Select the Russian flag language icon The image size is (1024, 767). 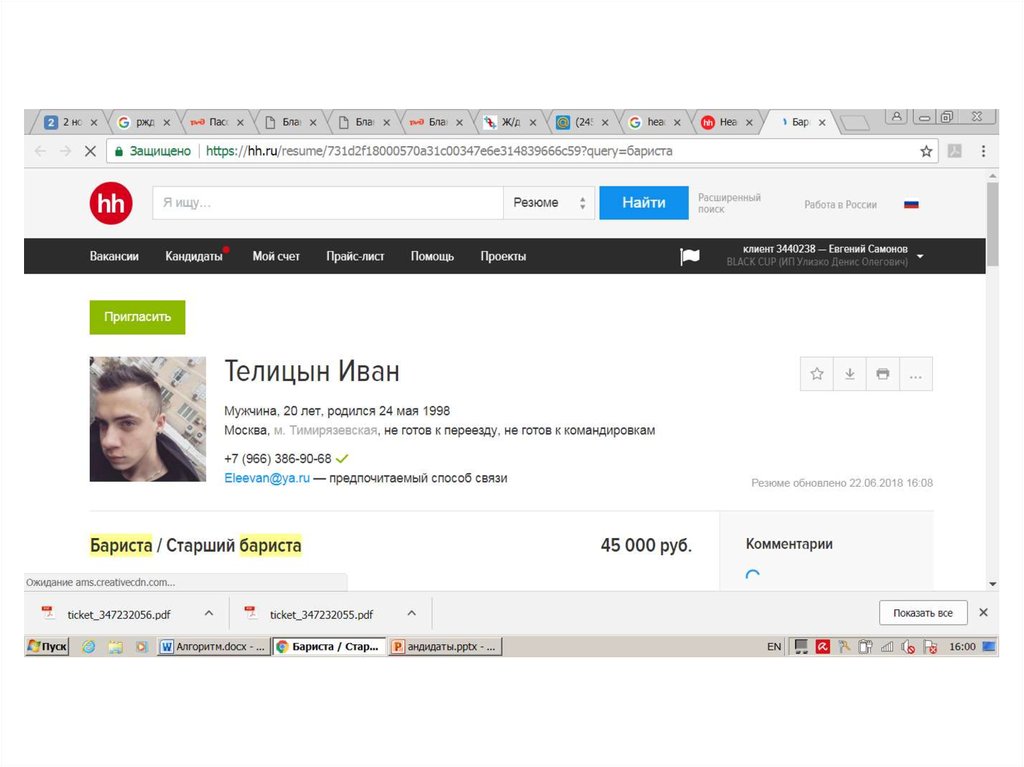click(x=911, y=204)
